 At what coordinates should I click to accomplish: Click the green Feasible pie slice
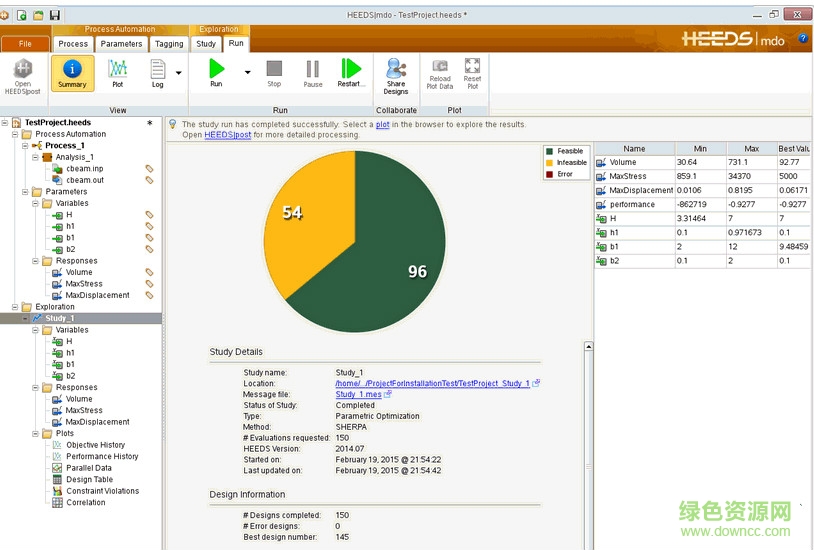pyautogui.click(x=390, y=250)
